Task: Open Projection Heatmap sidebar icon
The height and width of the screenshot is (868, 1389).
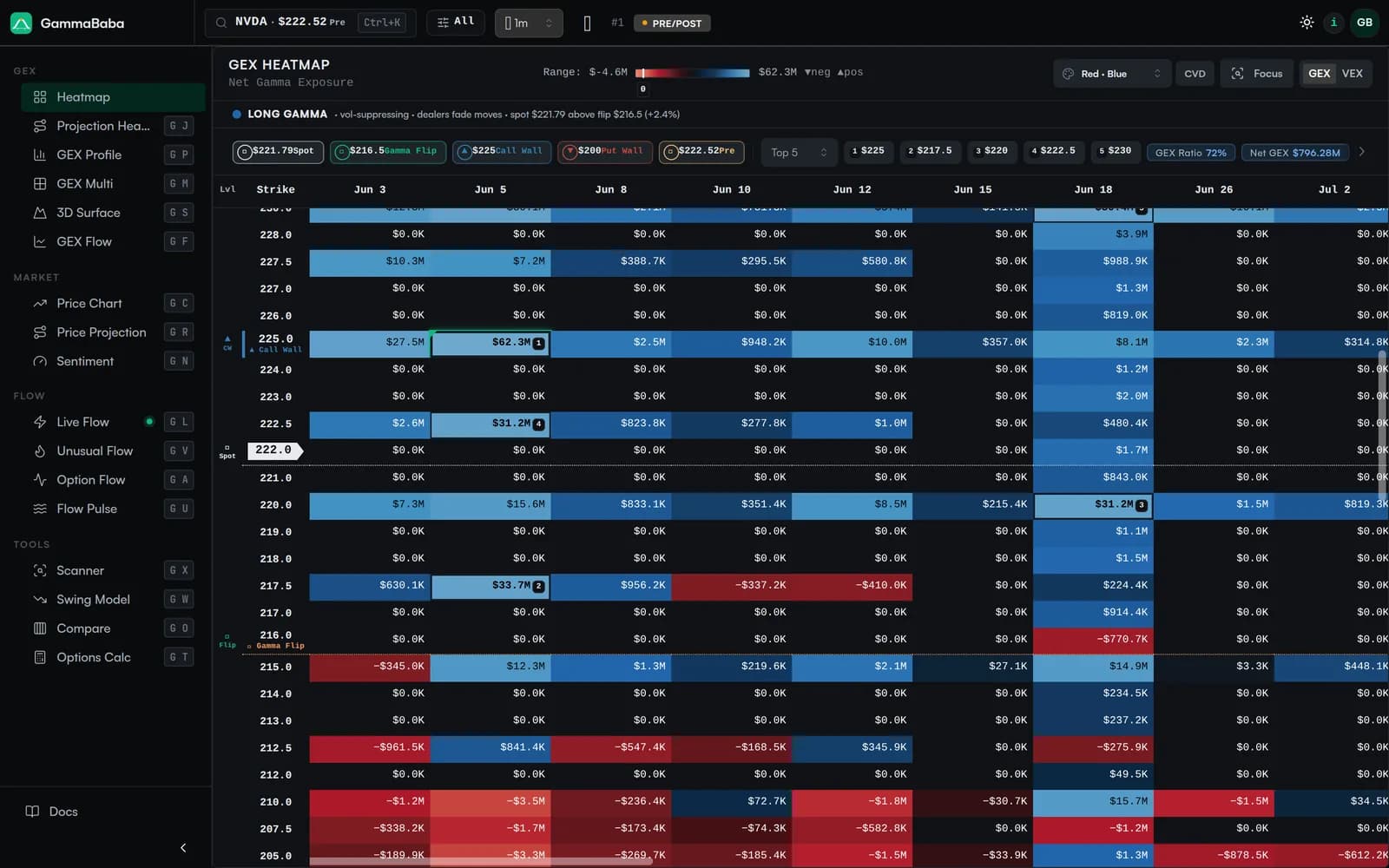Action: pos(40,126)
